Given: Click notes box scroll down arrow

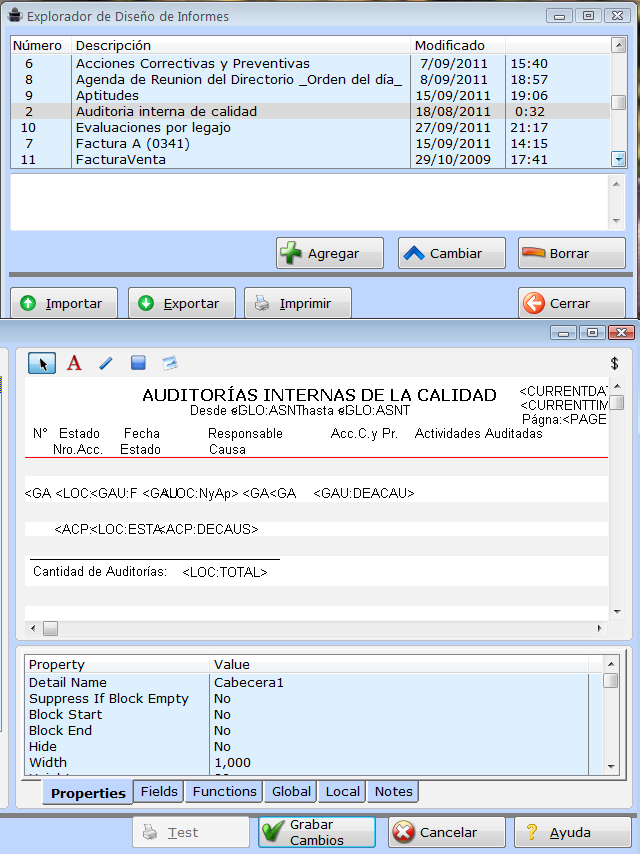Looking at the screenshot, I should (x=617, y=221).
